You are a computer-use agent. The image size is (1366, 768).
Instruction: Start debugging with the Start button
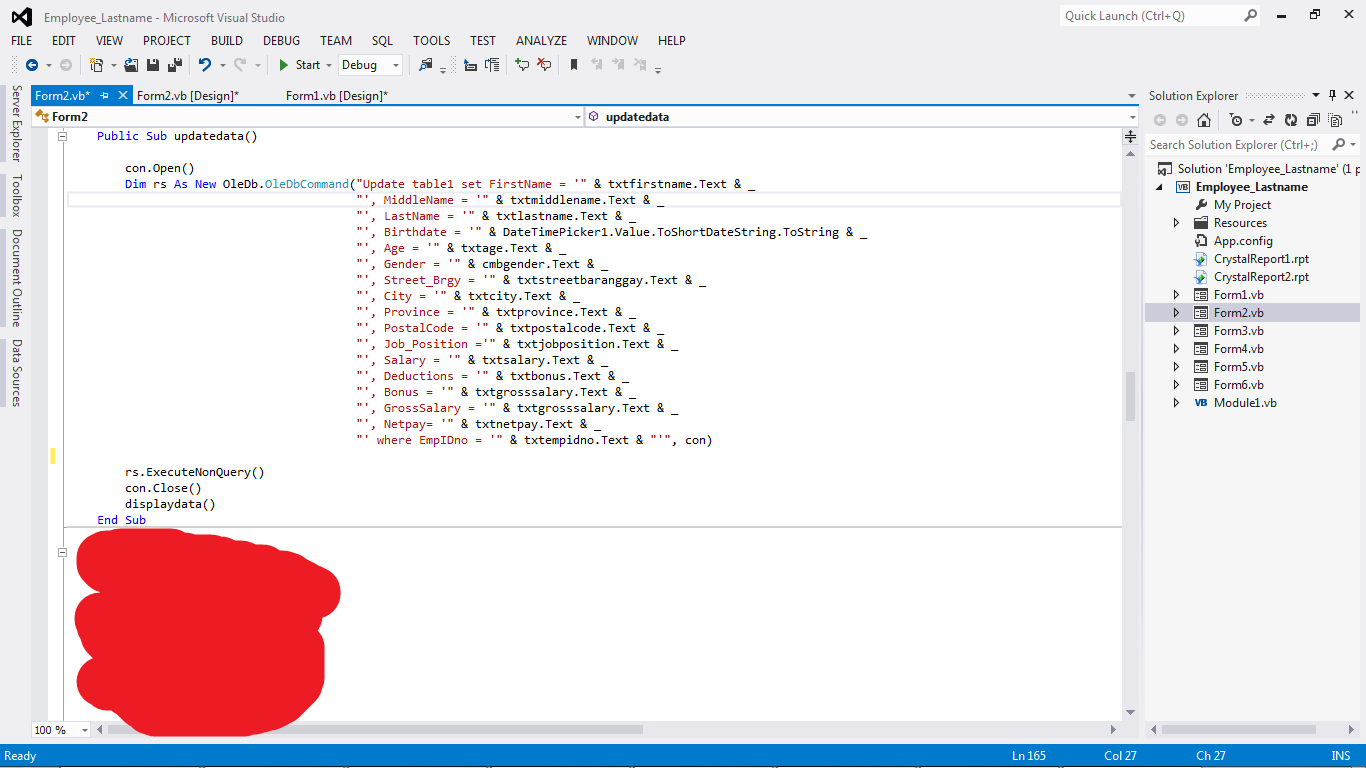click(299, 65)
